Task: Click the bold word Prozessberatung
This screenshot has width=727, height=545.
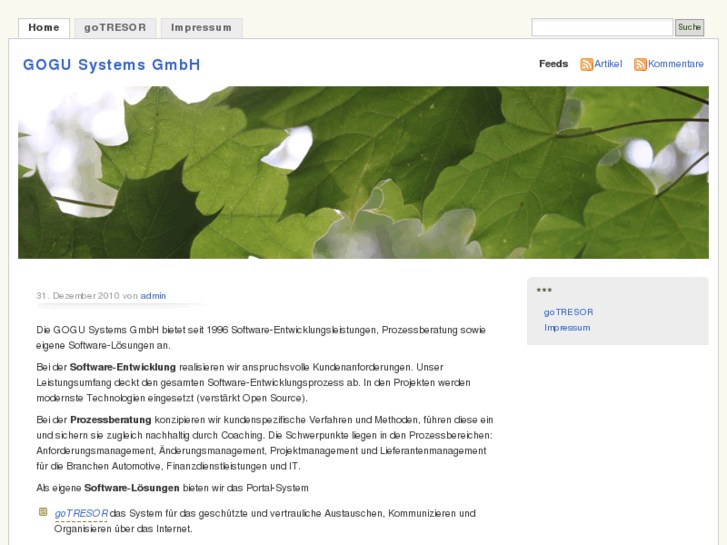Action: point(111,420)
